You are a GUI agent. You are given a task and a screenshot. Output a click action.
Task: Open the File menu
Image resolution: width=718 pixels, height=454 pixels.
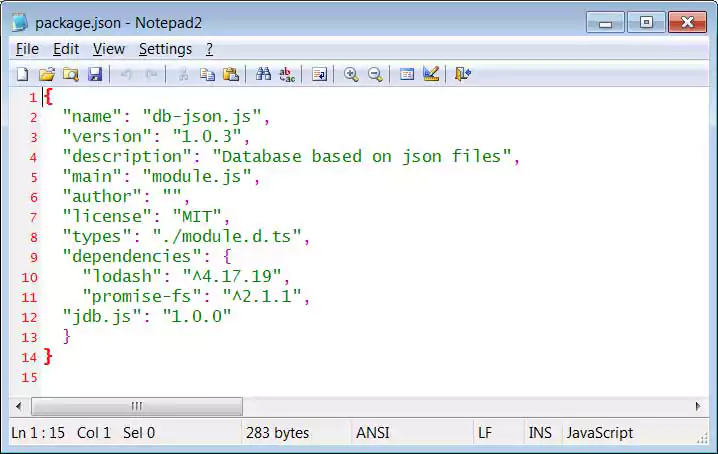(x=27, y=49)
